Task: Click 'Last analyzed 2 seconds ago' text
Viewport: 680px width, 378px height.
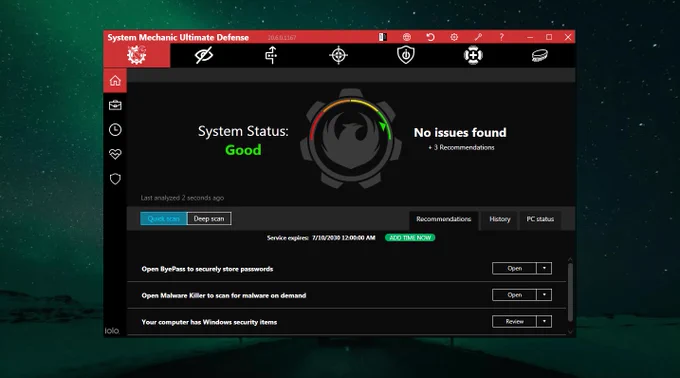Action: 182,198
